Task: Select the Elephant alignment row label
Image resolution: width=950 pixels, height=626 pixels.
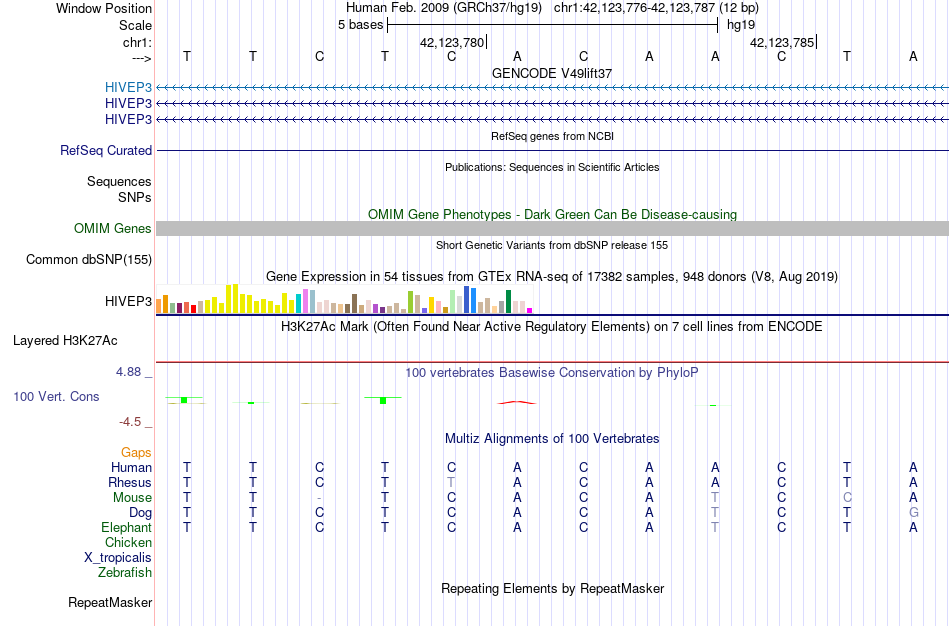Action: (x=126, y=528)
